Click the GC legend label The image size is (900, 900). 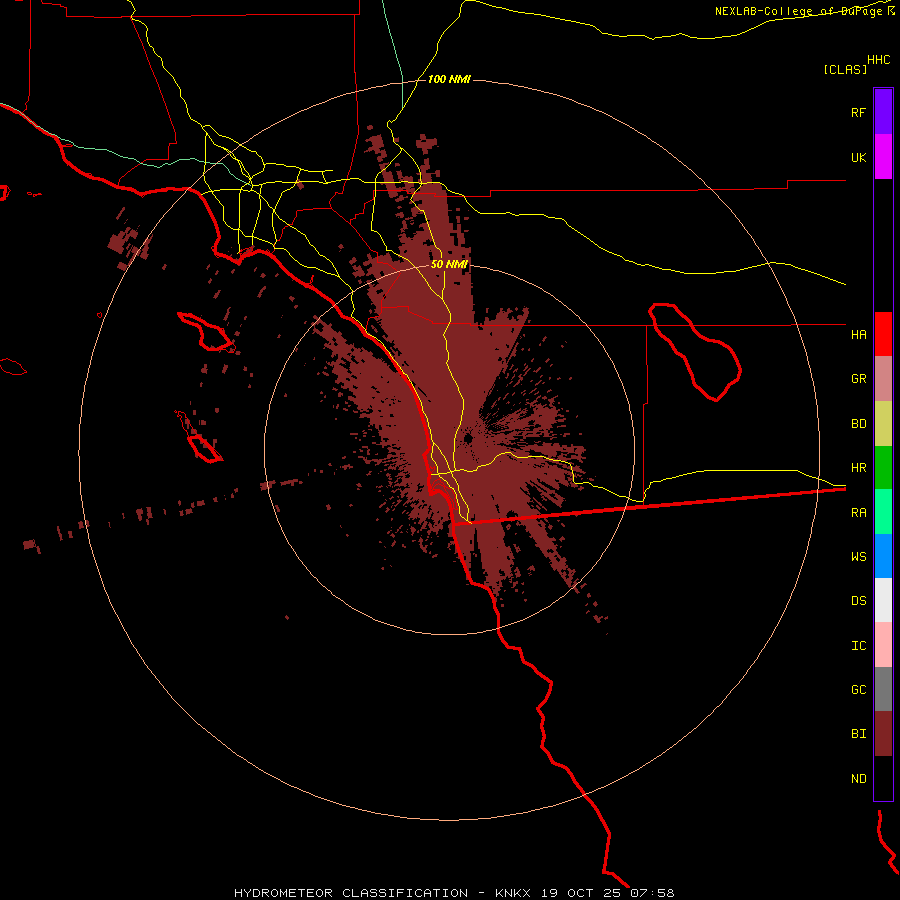point(859,690)
